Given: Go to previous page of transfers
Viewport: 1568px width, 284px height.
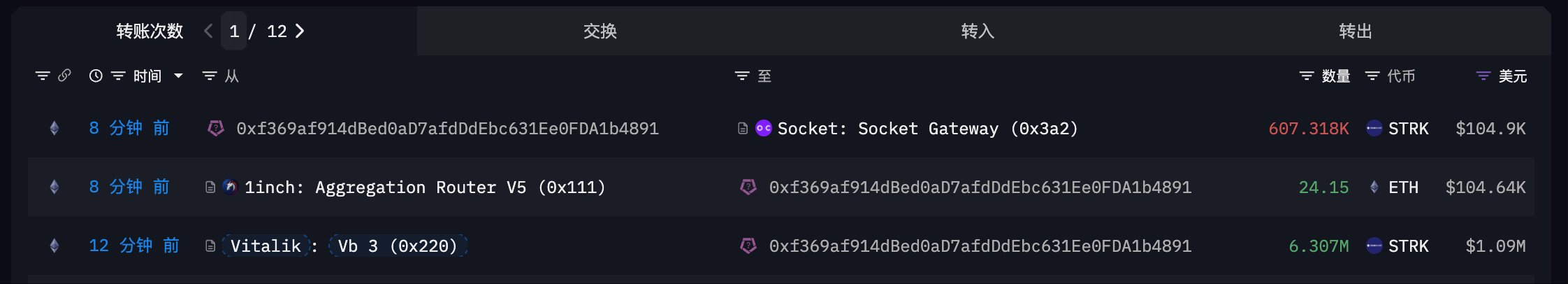Looking at the screenshot, I should pos(208,31).
